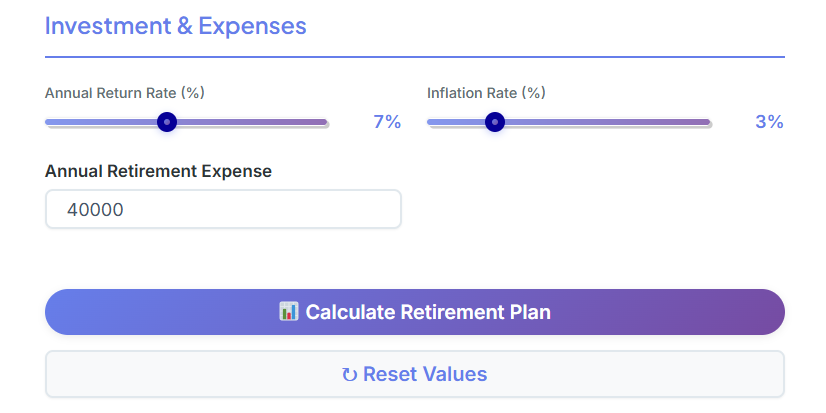Click Return Rate track midway right of handle
The image size is (826, 413).
(x=248, y=122)
